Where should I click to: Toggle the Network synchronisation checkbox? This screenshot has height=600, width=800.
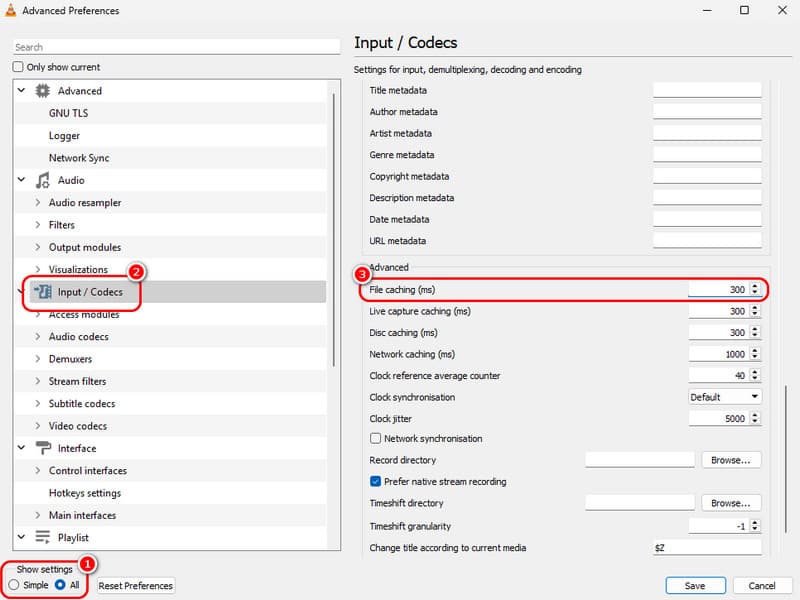(x=376, y=439)
